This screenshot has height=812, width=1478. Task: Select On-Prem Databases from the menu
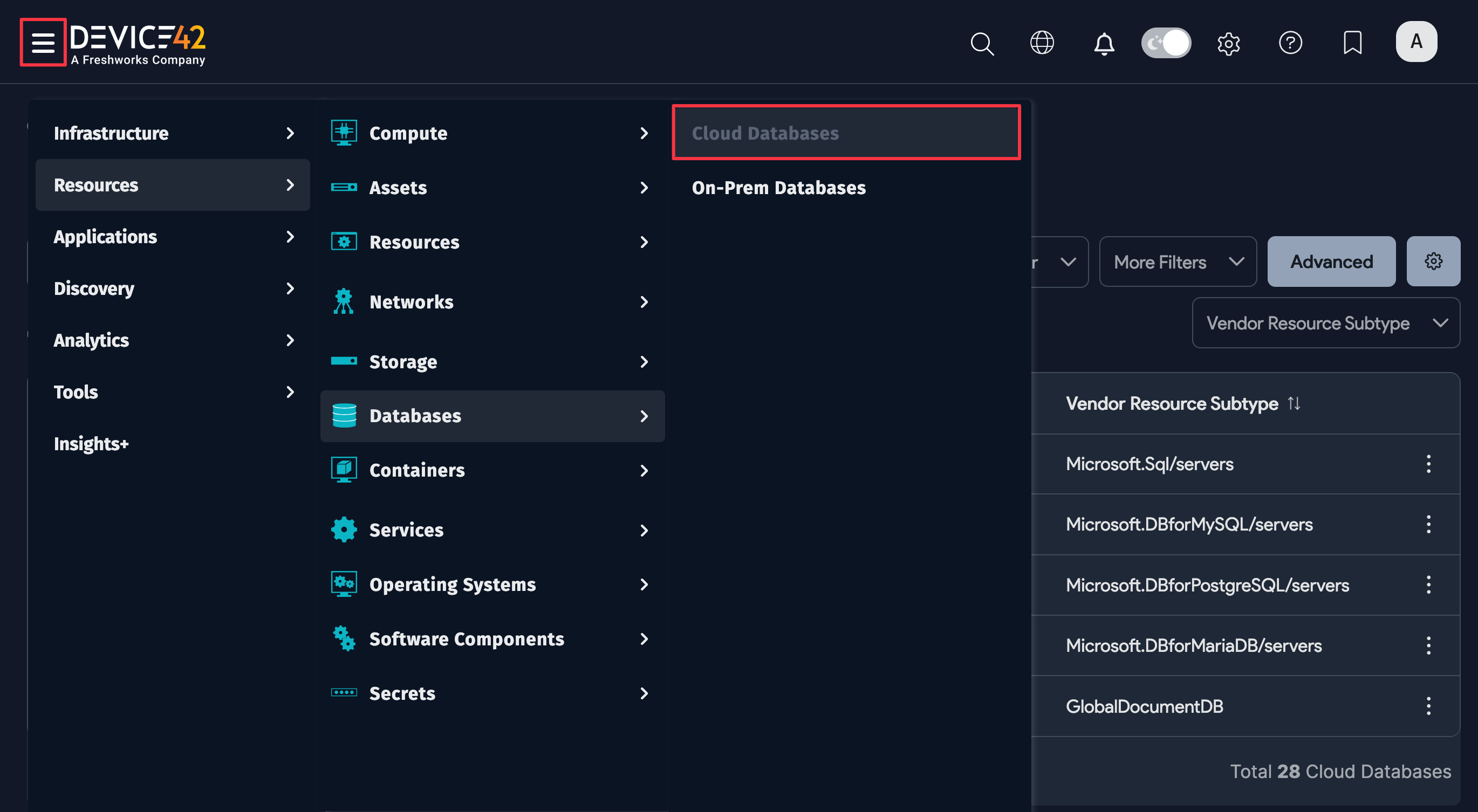(779, 188)
